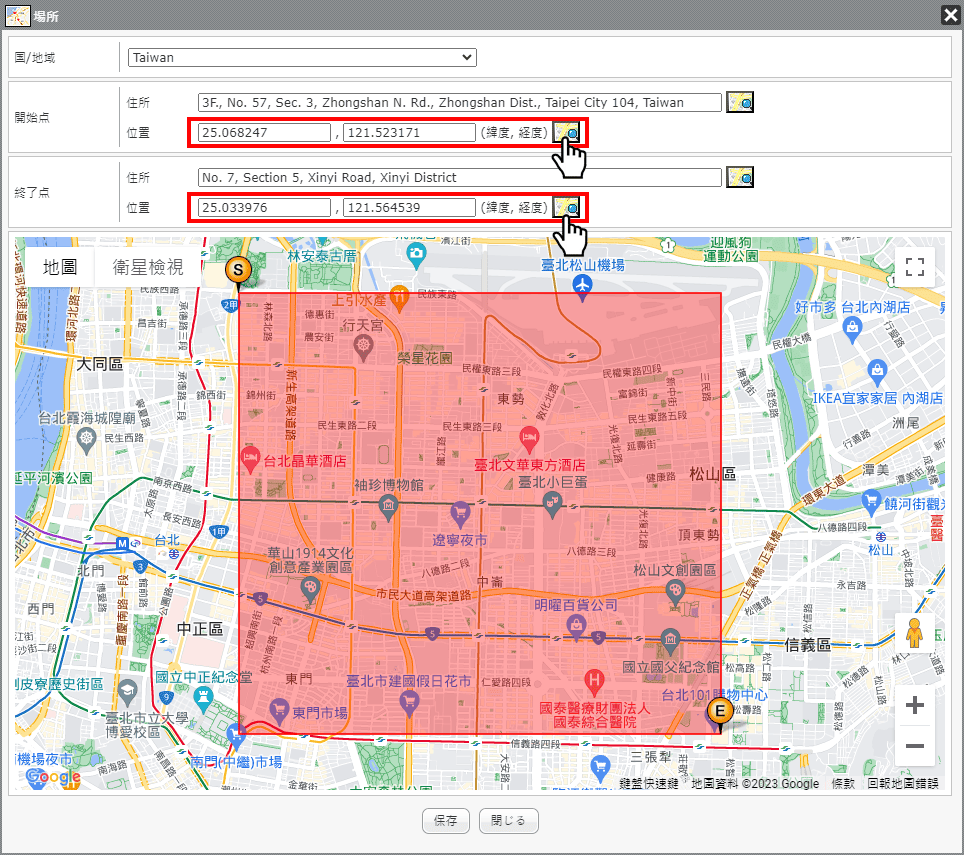
Task: Switch to 衛星檢視 satellite view tab
Action: [x=148, y=267]
